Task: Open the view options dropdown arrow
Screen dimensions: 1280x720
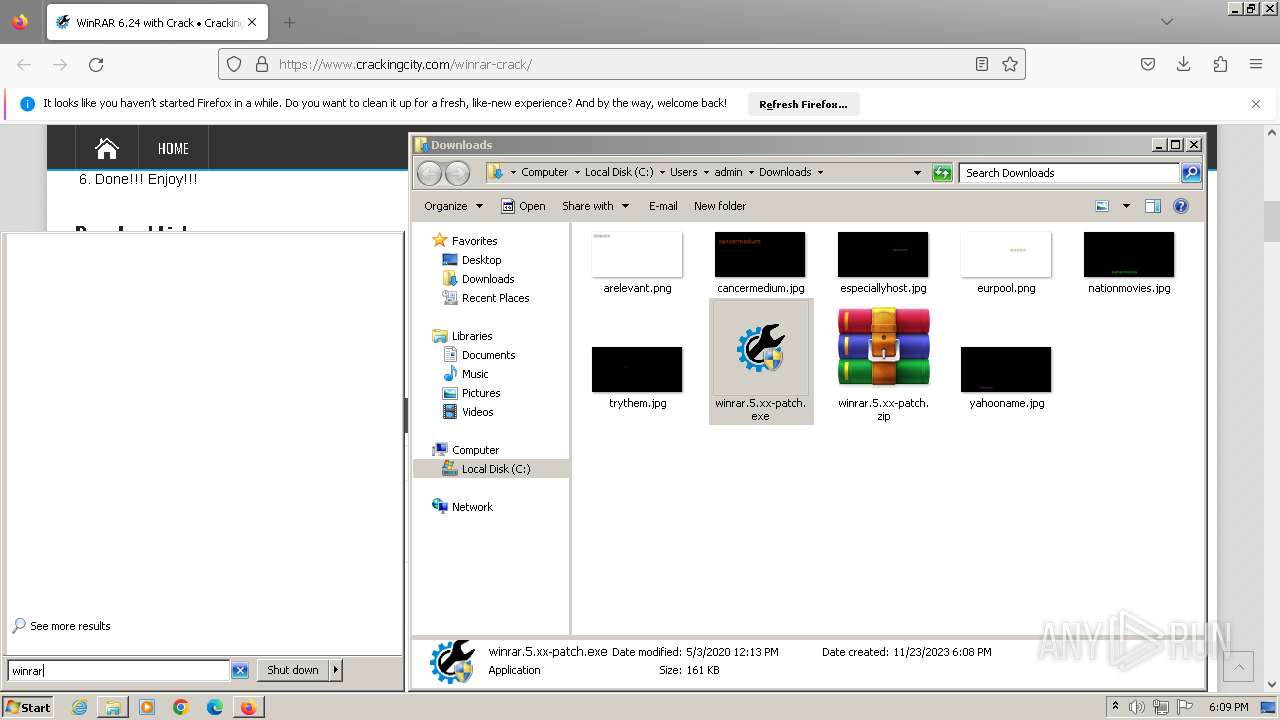Action: click(x=1126, y=206)
